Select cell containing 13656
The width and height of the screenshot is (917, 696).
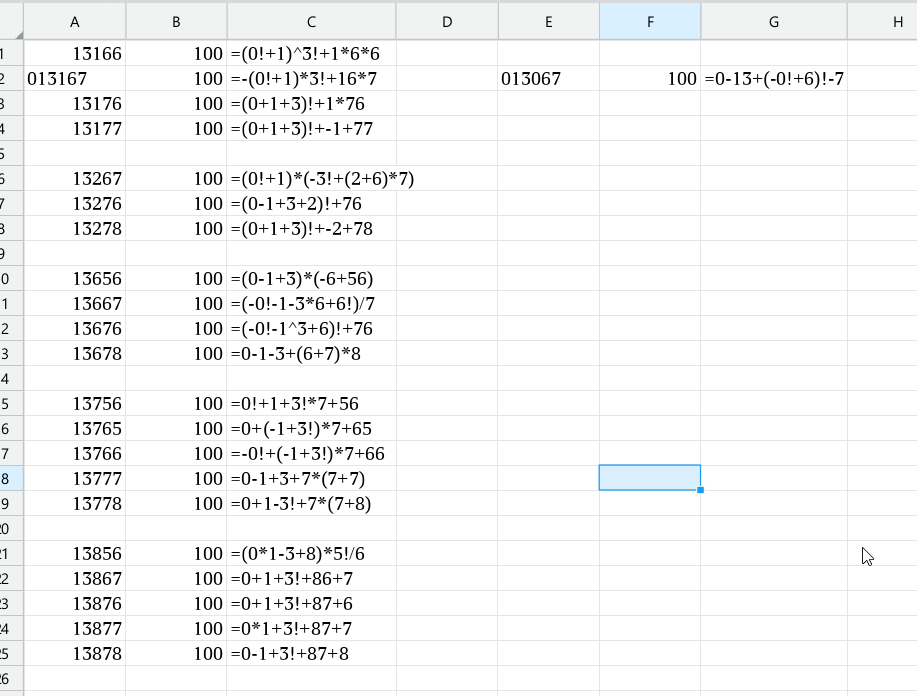(75, 278)
